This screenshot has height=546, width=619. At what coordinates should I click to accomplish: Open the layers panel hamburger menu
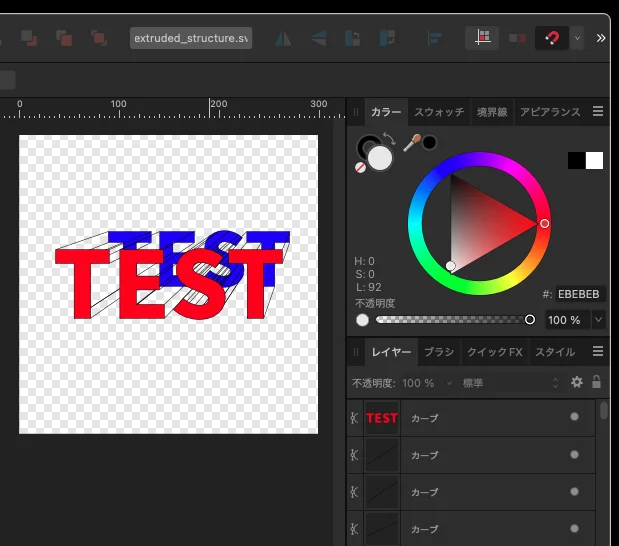click(598, 351)
